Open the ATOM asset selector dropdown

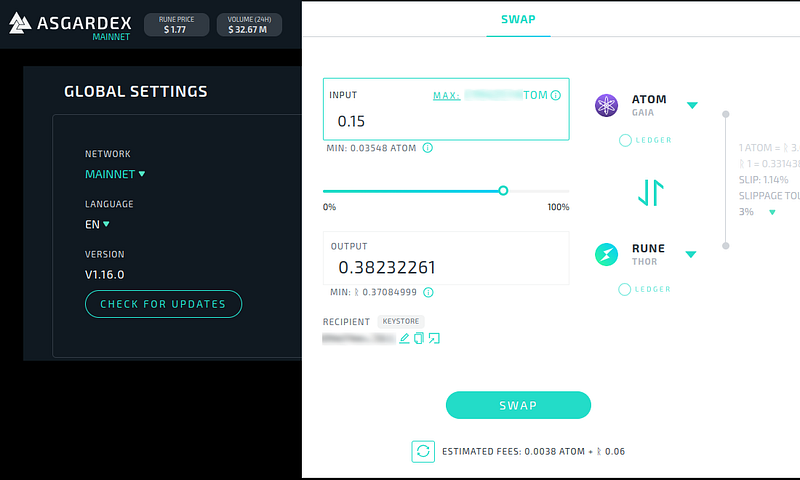(x=692, y=105)
